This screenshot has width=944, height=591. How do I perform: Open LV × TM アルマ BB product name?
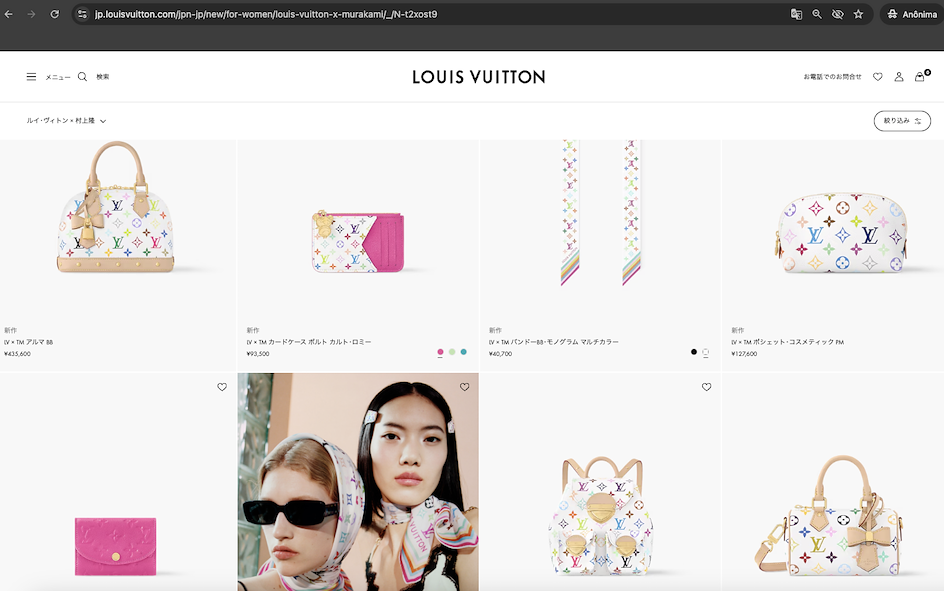tap(28, 342)
